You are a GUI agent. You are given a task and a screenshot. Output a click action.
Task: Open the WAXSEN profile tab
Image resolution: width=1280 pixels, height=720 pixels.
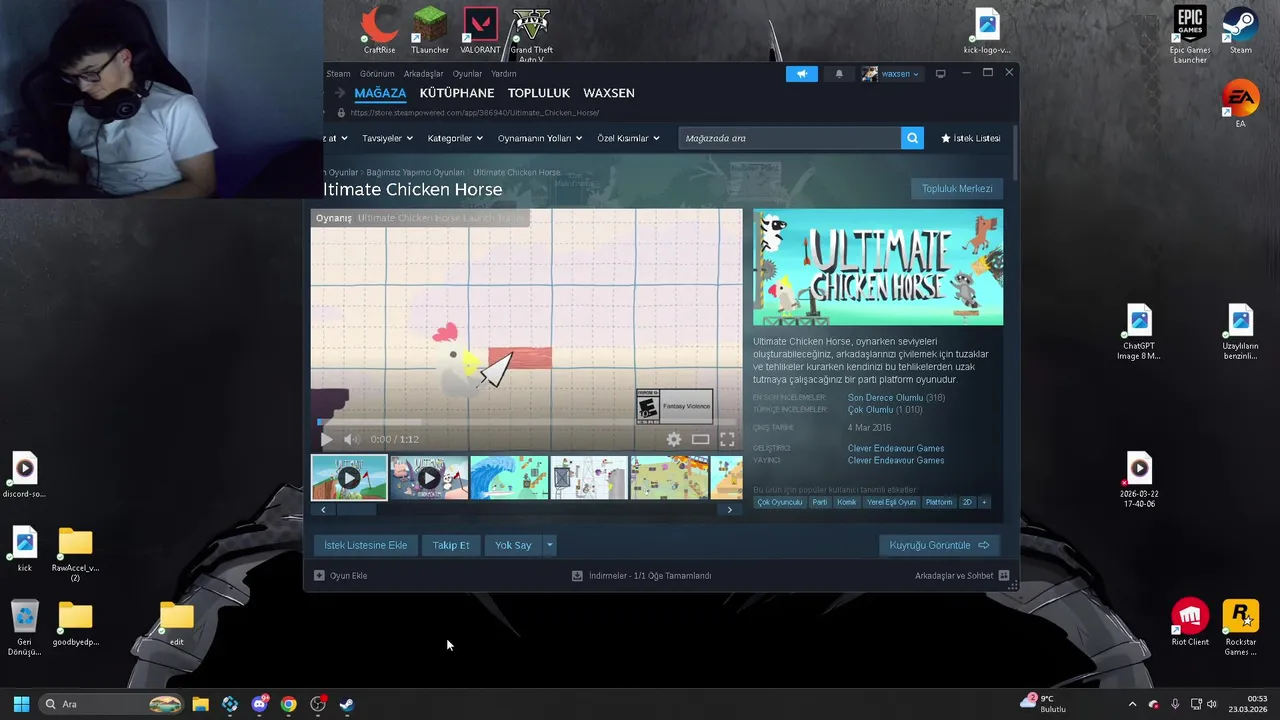click(x=609, y=93)
